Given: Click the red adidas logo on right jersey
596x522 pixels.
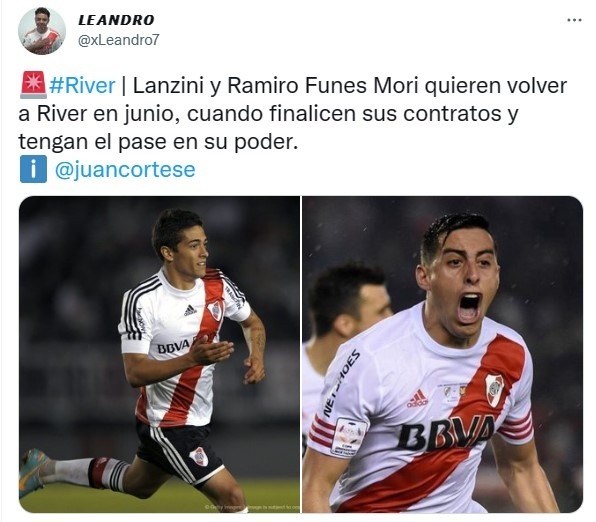Looking at the screenshot, I should [417, 398].
